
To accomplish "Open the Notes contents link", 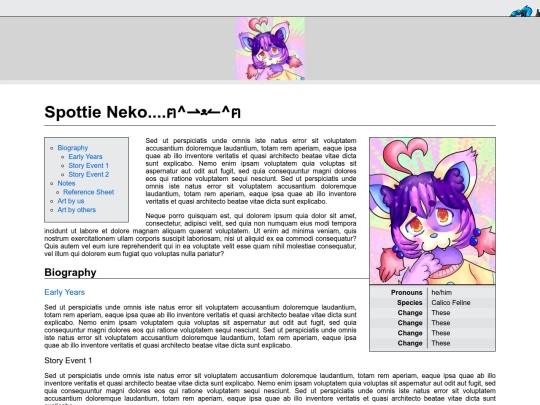I will point(66,184).
